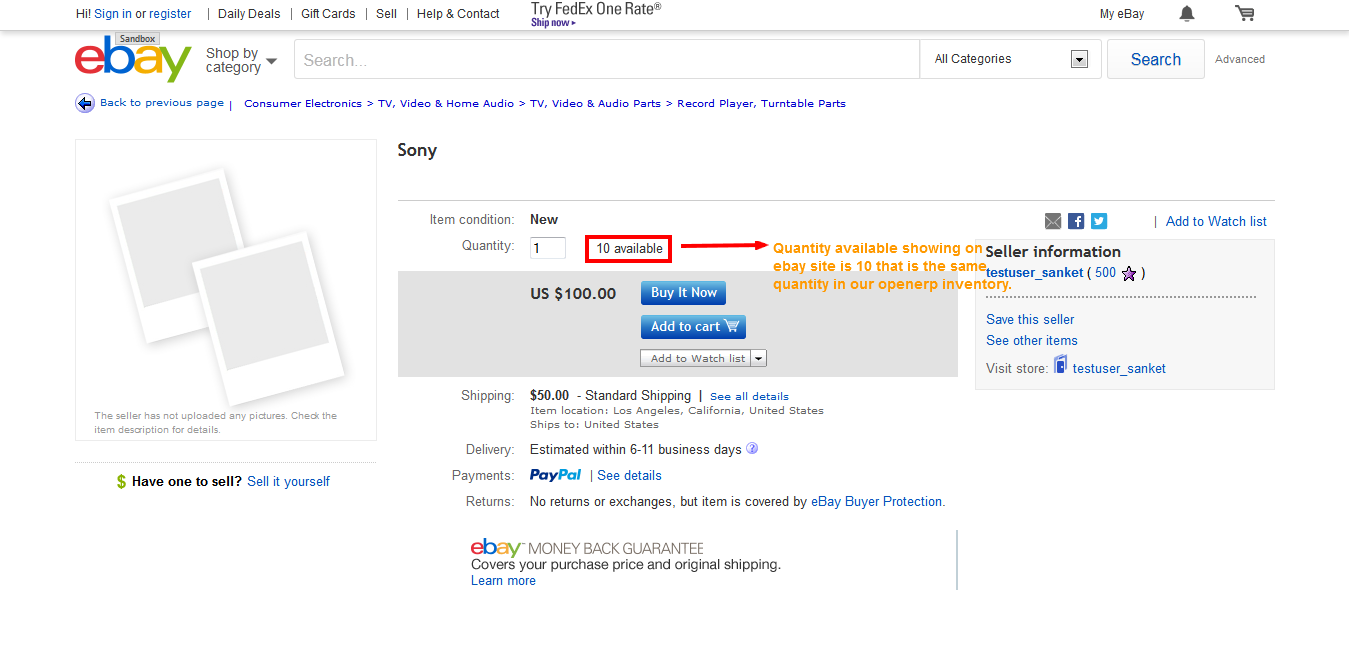Open Advanced search link
The width and height of the screenshot is (1349, 657).
pos(1240,59)
